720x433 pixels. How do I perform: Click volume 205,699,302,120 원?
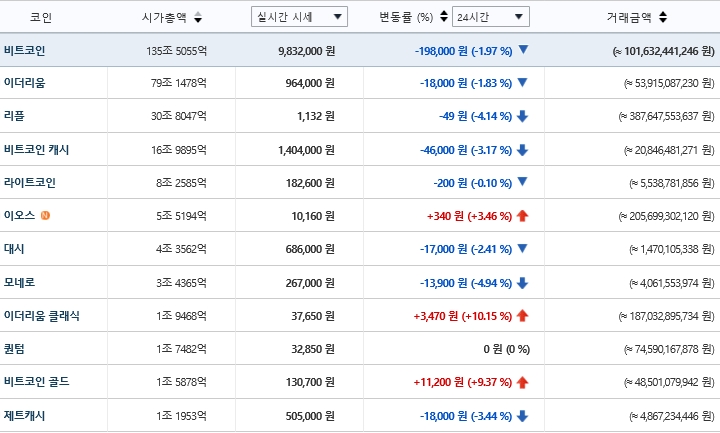click(x=666, y=216)
